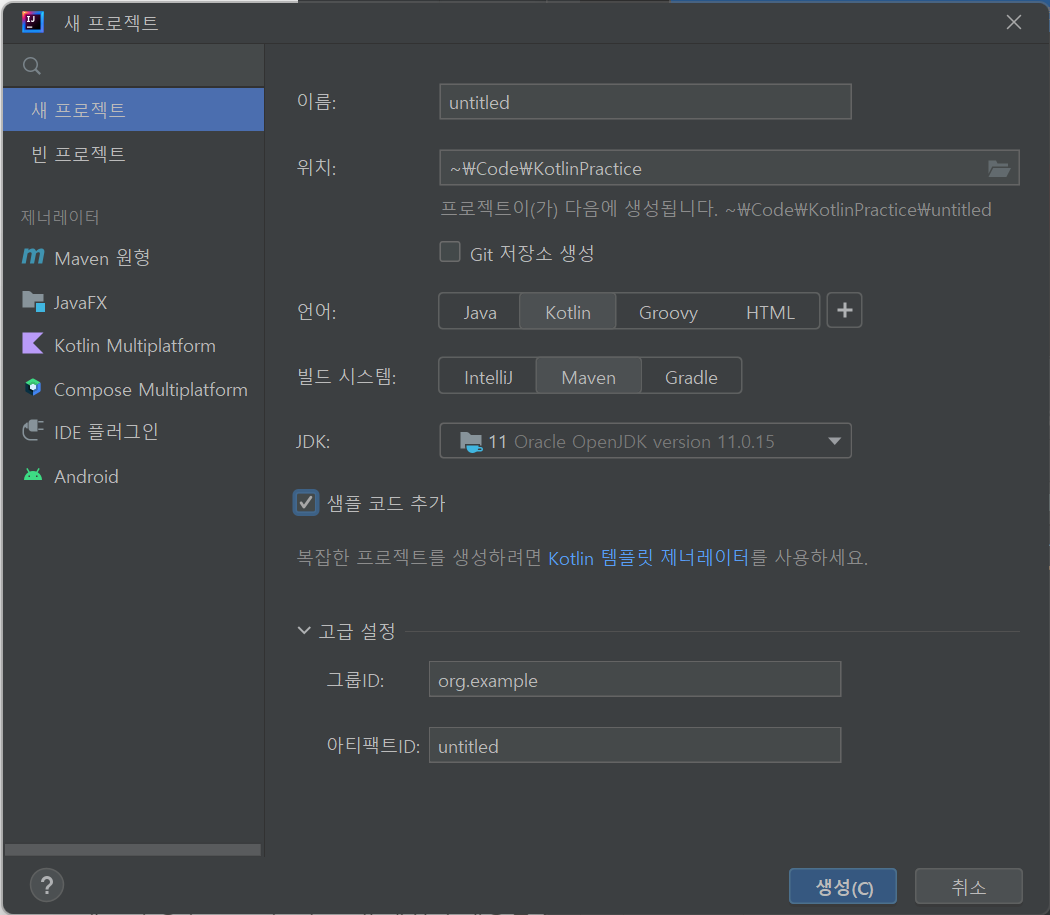Click the plus icon to add a language

point(844,310)
